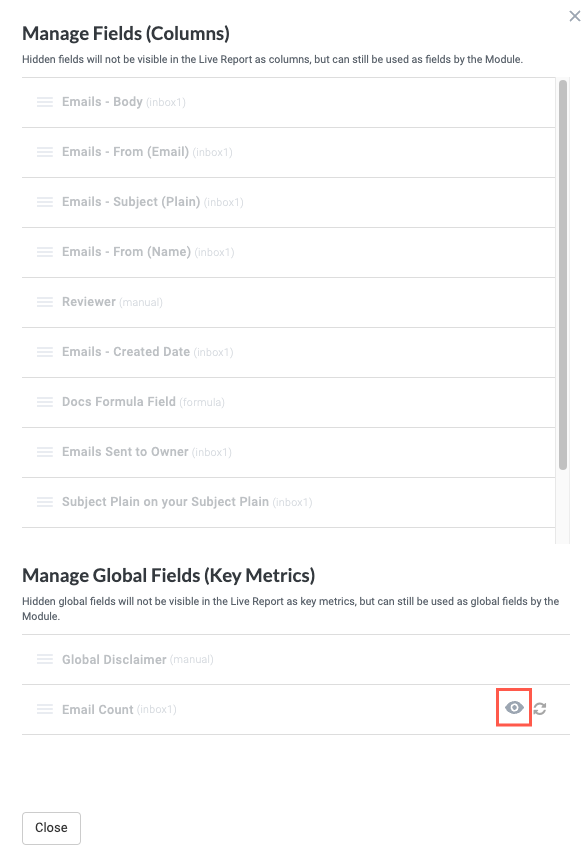Click the Close button
This screenshot has height=864, width=587.
pos(51,828)
